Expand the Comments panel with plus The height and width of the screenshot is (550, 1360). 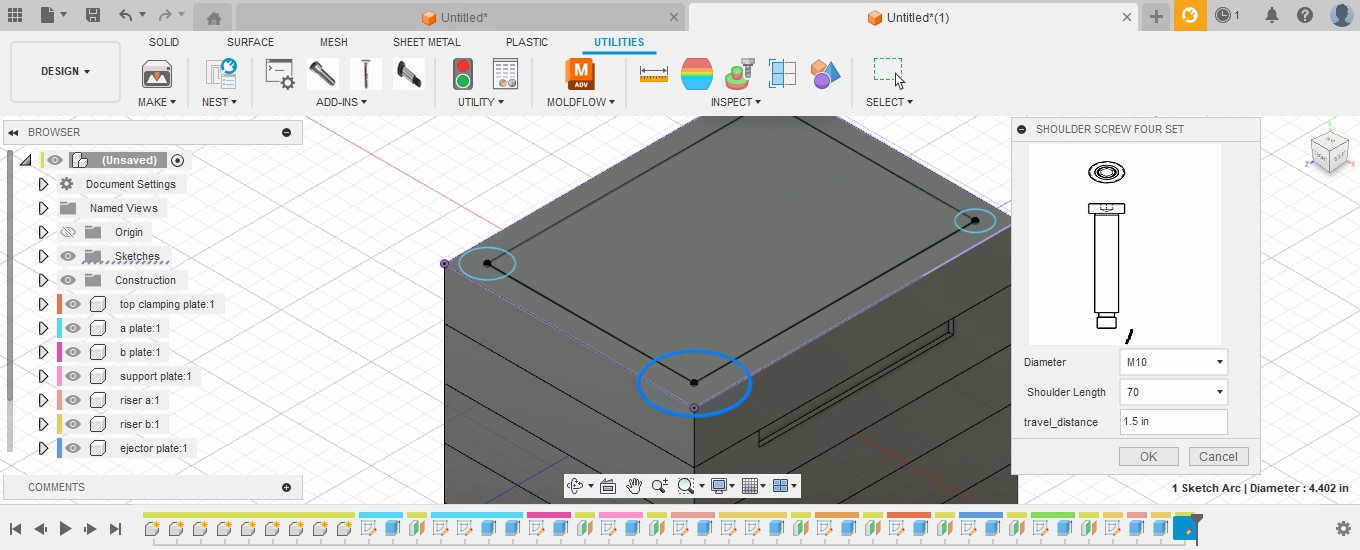[286, 487]
